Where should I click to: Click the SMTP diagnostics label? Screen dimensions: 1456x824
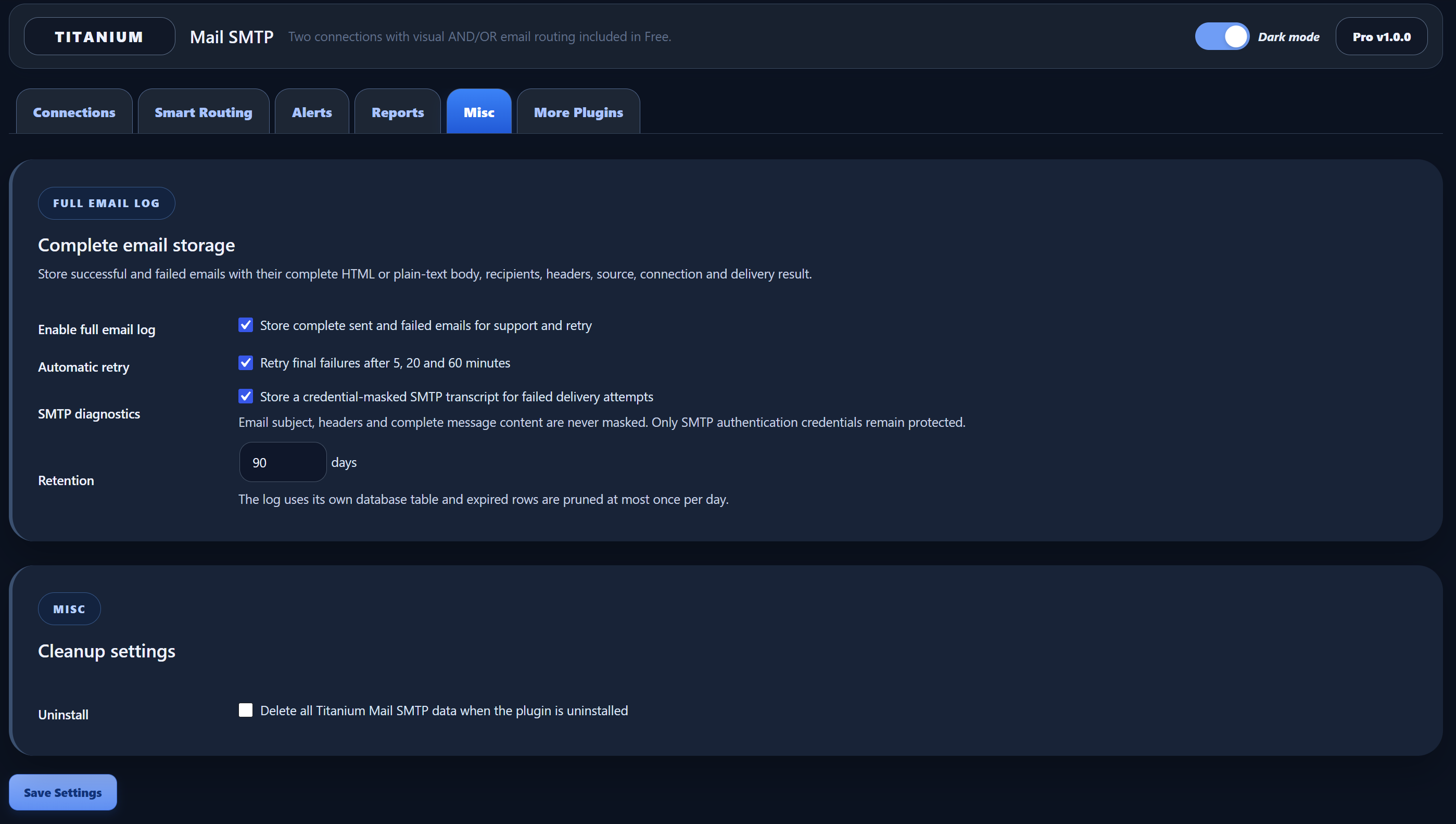tap(89, 414)
